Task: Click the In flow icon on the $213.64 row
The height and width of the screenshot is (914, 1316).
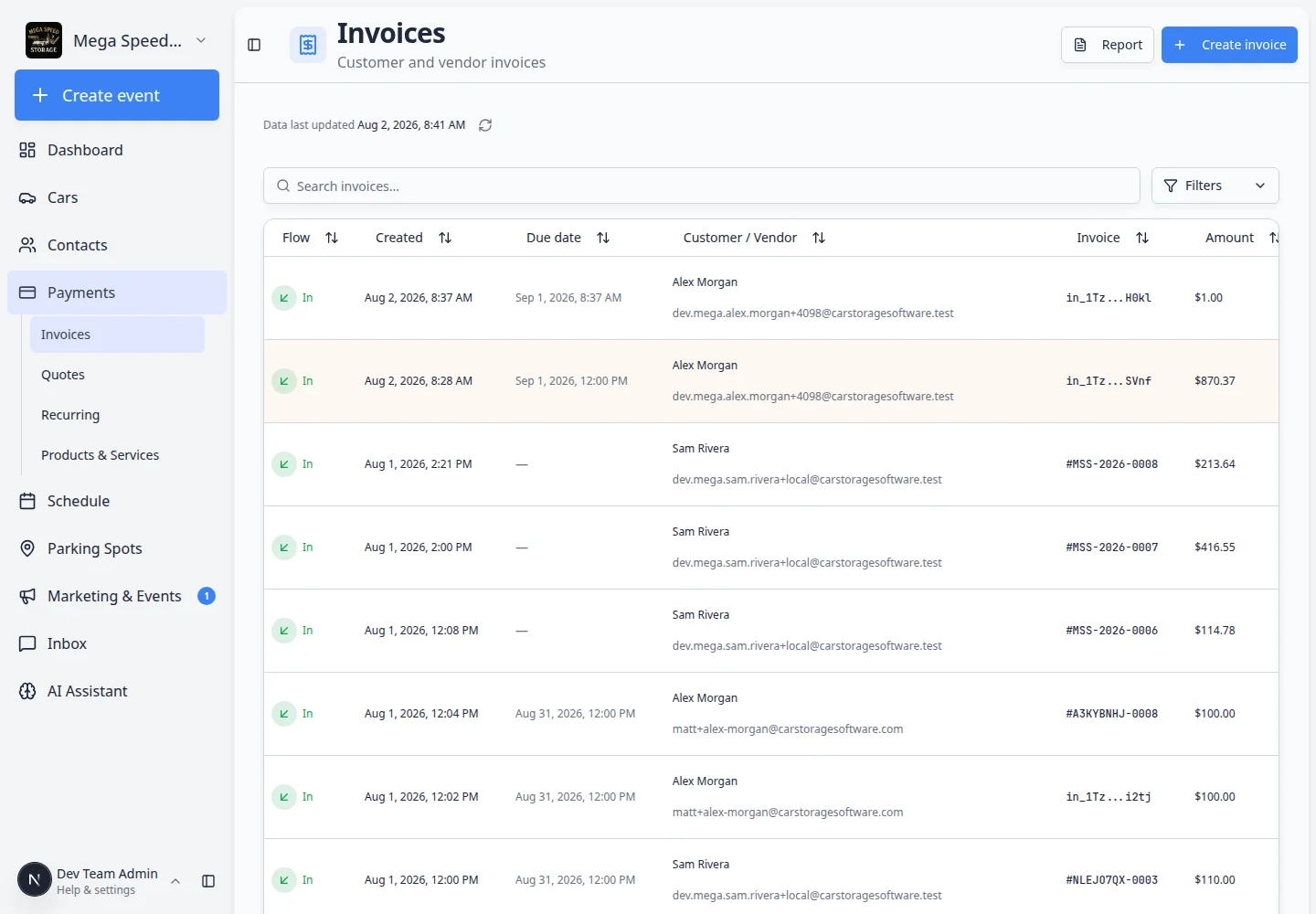Action: 284,464
